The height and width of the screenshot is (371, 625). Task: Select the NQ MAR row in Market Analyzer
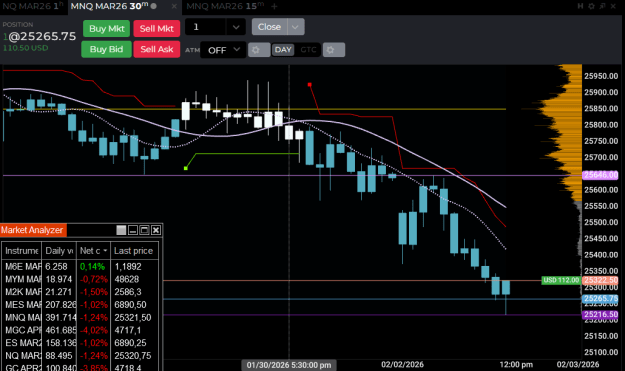pyautogui.click(x=80, y=355)
